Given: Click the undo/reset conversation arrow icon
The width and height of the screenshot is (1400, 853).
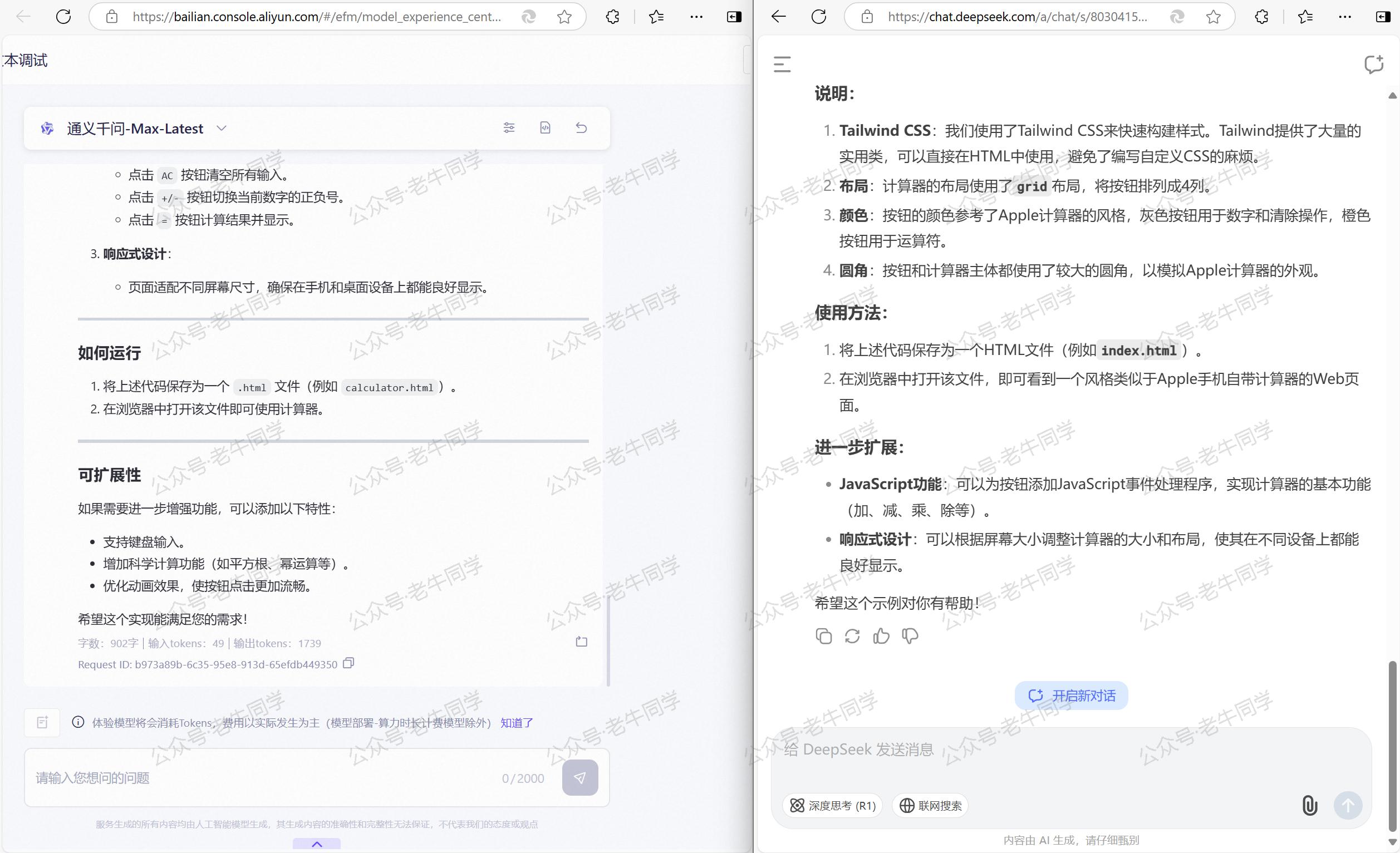Looking at the screenshot, I should pyautogui.click(x=581, y=128).
